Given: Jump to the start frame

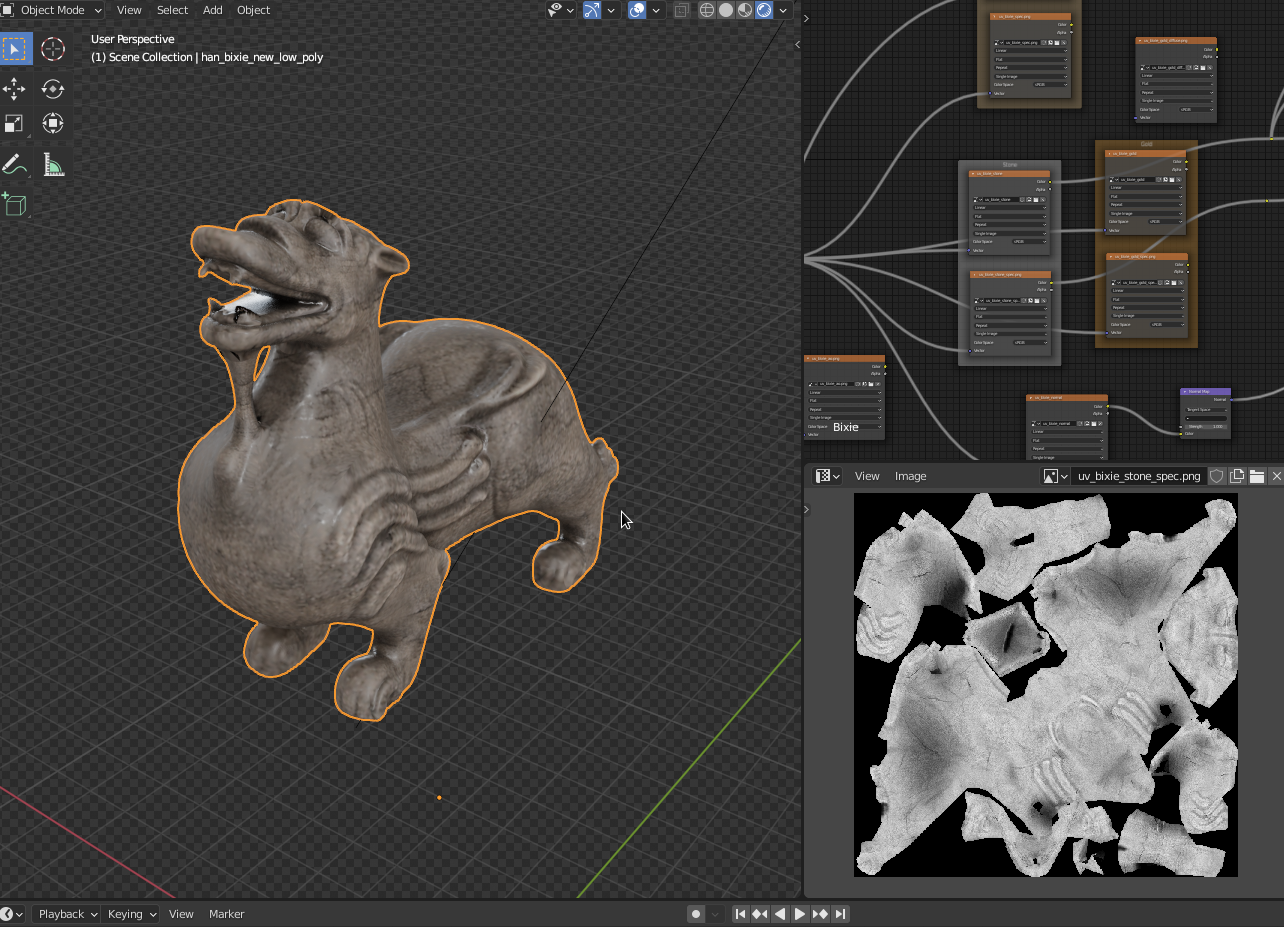Looking at the screenshot, I should [x=740, y=914].
